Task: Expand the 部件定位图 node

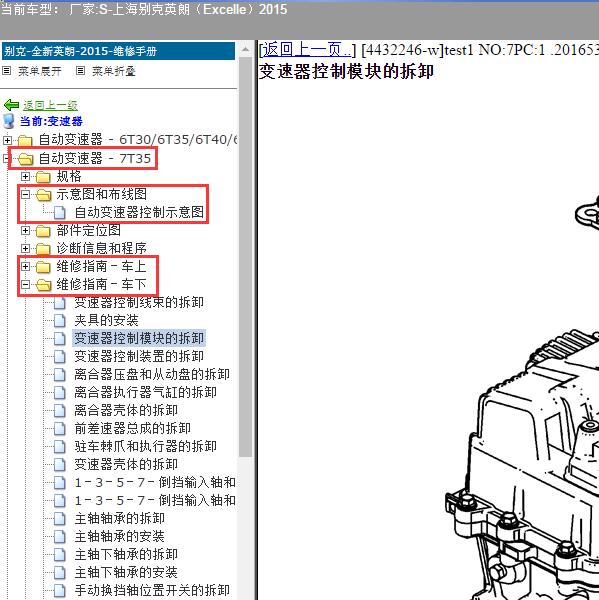Action: point(25,230)
